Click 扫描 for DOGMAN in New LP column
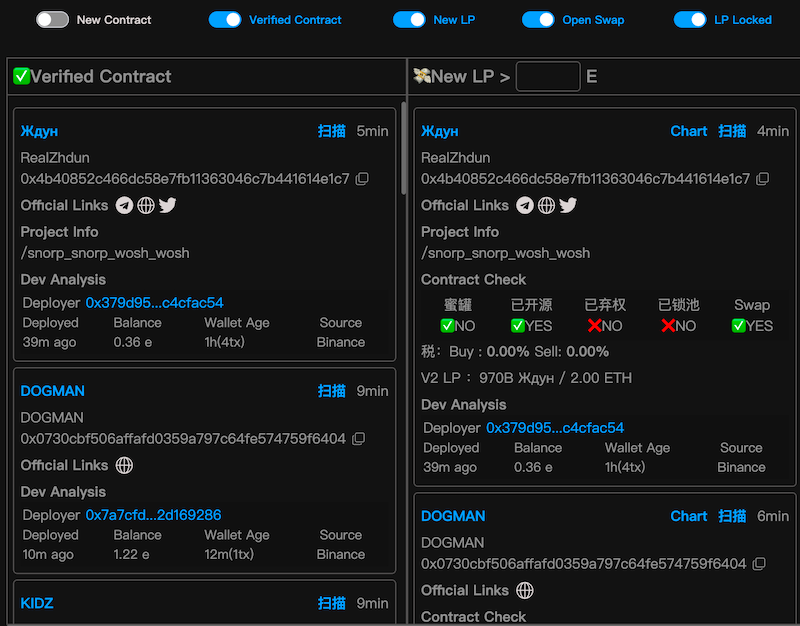The height and width of the screenshot is (626, 800). 732,516
